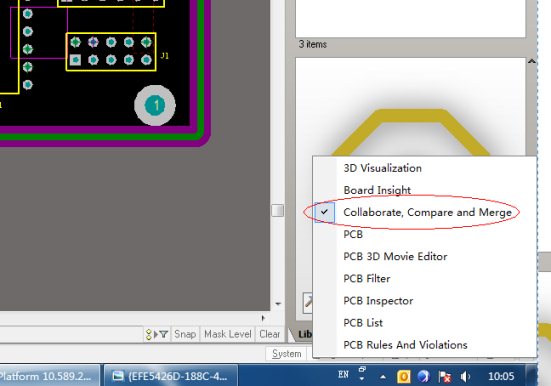551x386 pixels.
Task: Click the Snap button
Action: coord(185,334)
